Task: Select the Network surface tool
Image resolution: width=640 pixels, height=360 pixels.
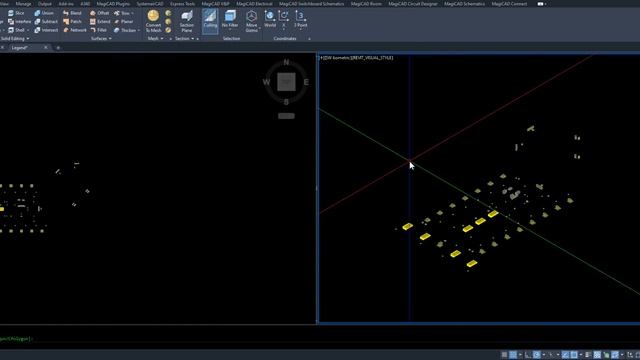Action: 75,30
